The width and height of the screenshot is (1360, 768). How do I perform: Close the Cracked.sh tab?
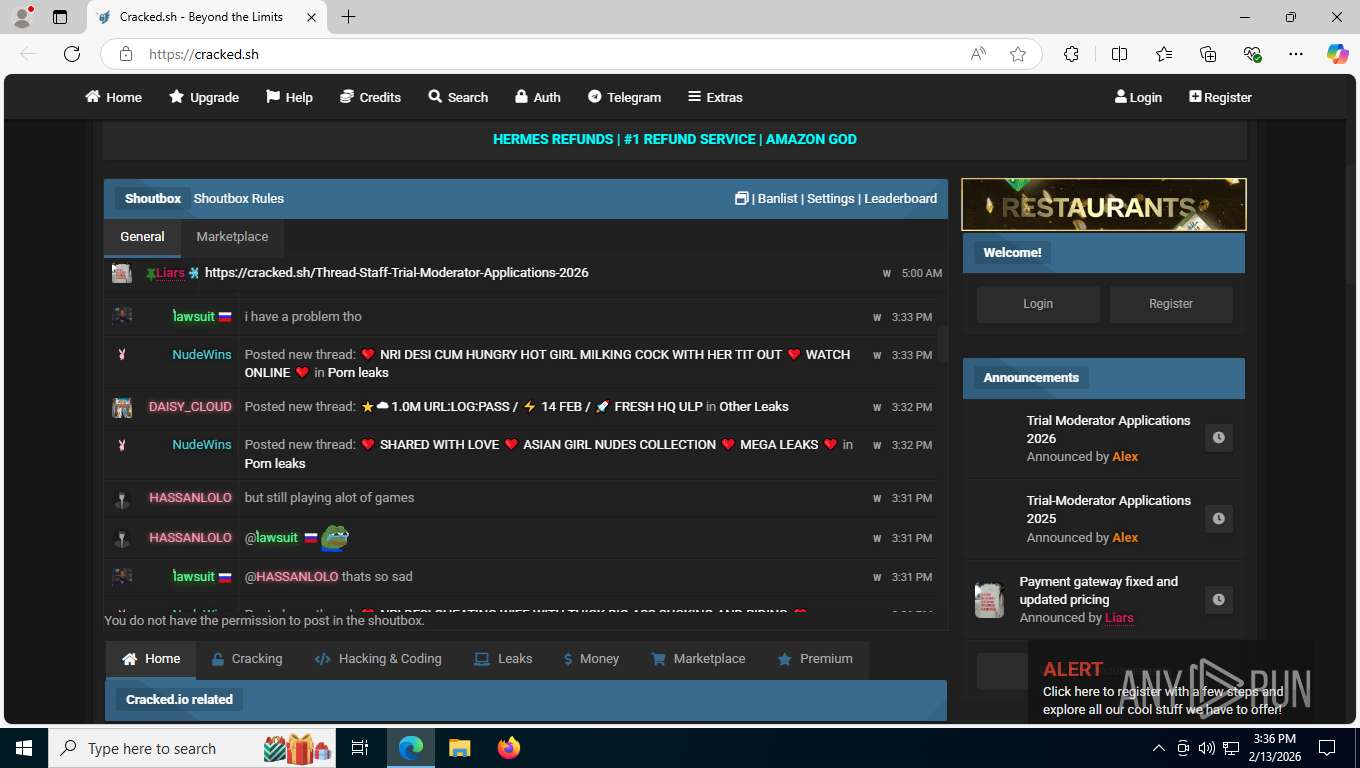click(x=312, y=17)
